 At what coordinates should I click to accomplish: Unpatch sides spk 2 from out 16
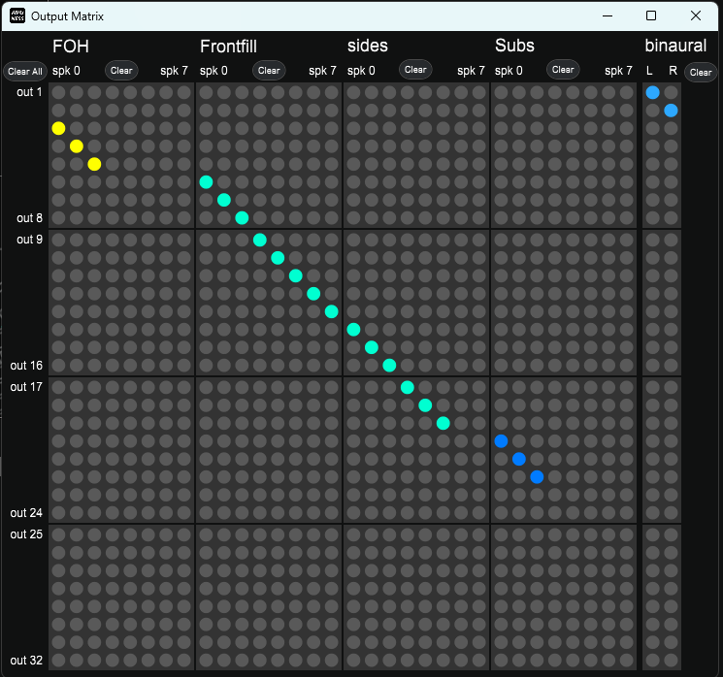coord(390,365)
